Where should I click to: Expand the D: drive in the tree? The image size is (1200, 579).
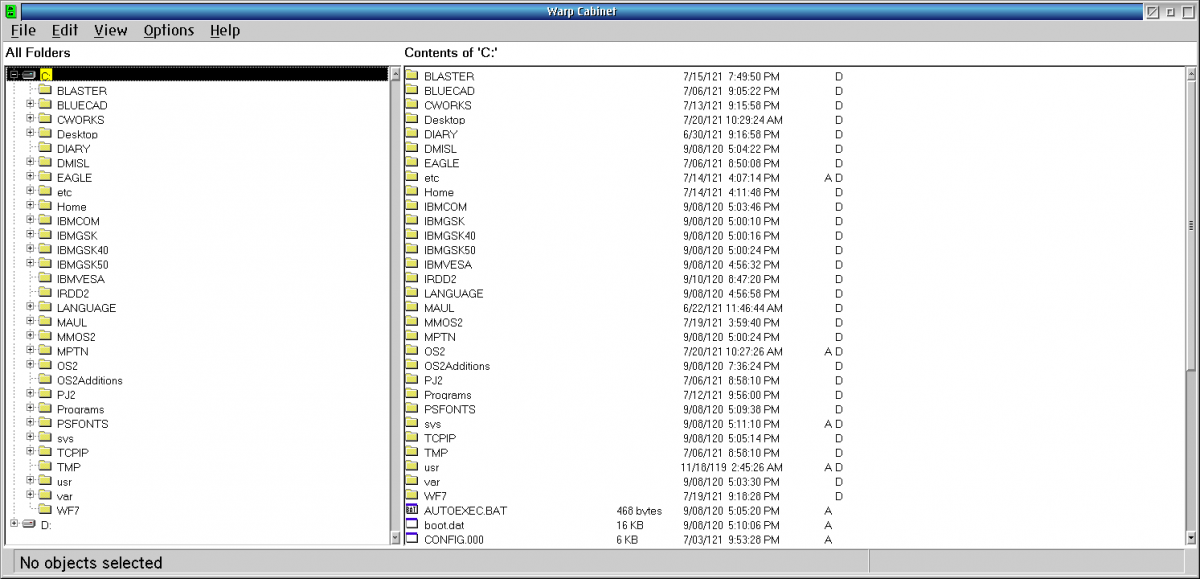12,523
